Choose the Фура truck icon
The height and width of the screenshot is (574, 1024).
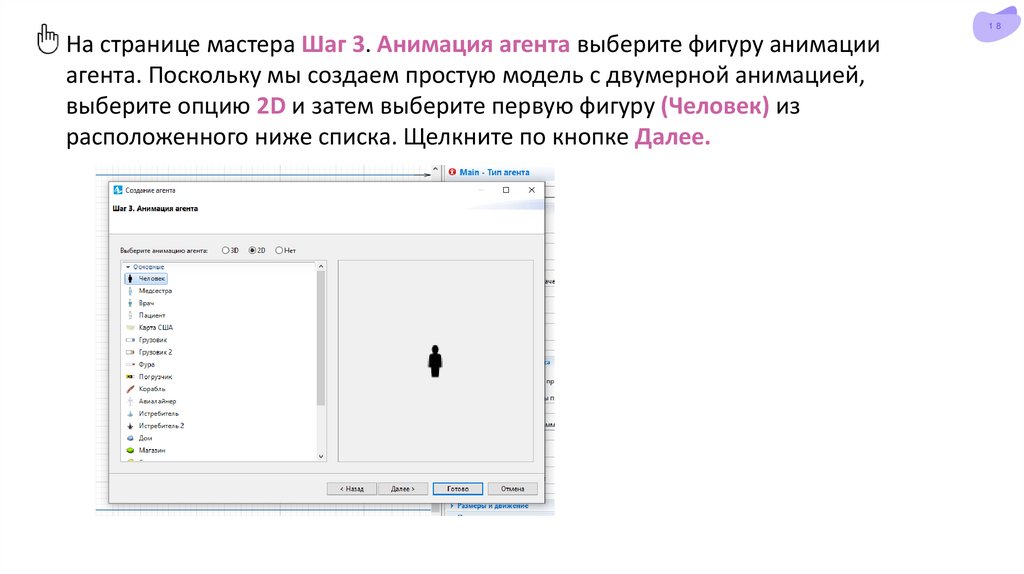pyautogui.click(x=130, y=364)
